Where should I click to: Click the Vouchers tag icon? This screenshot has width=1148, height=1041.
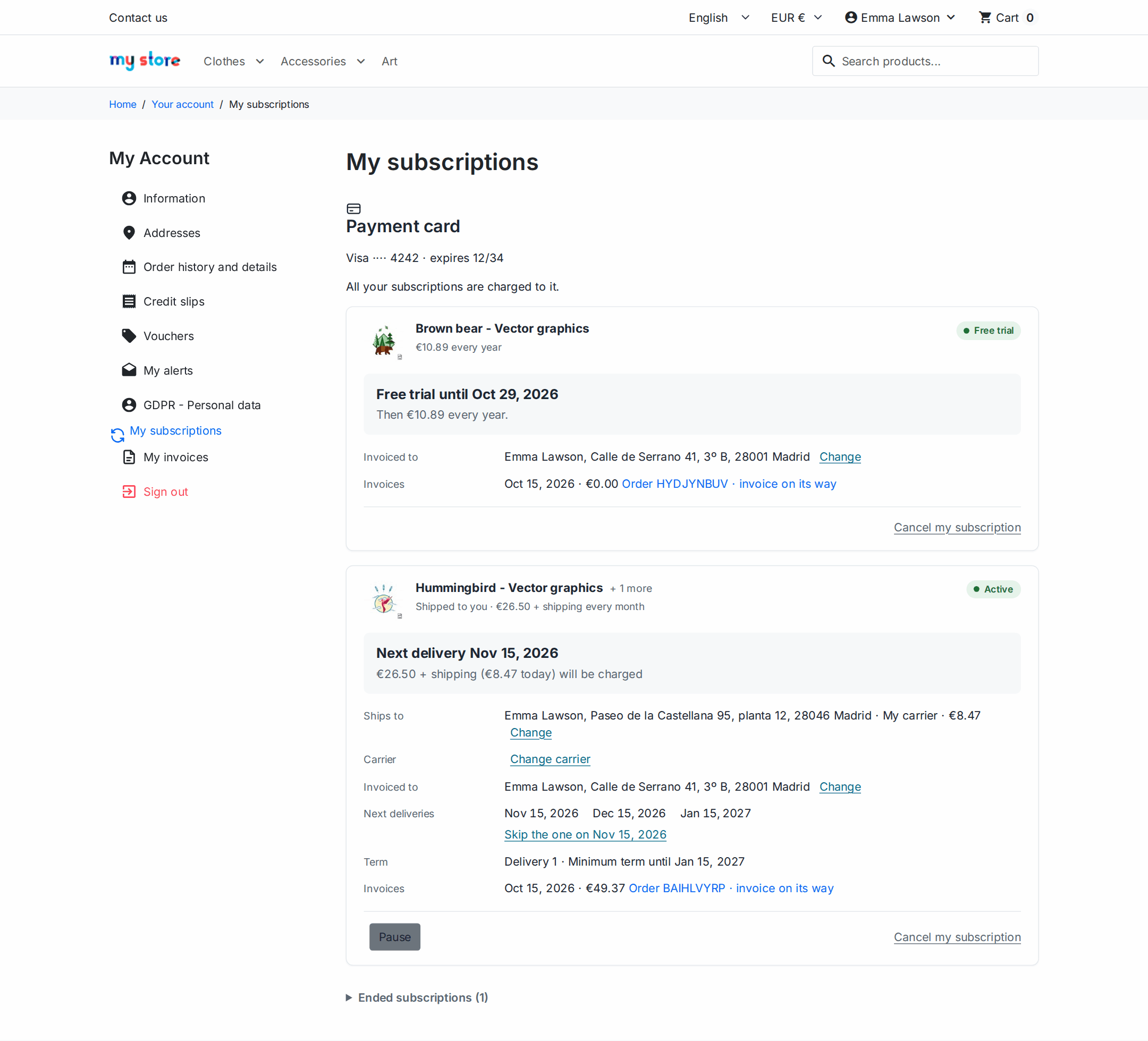[129, 336]
